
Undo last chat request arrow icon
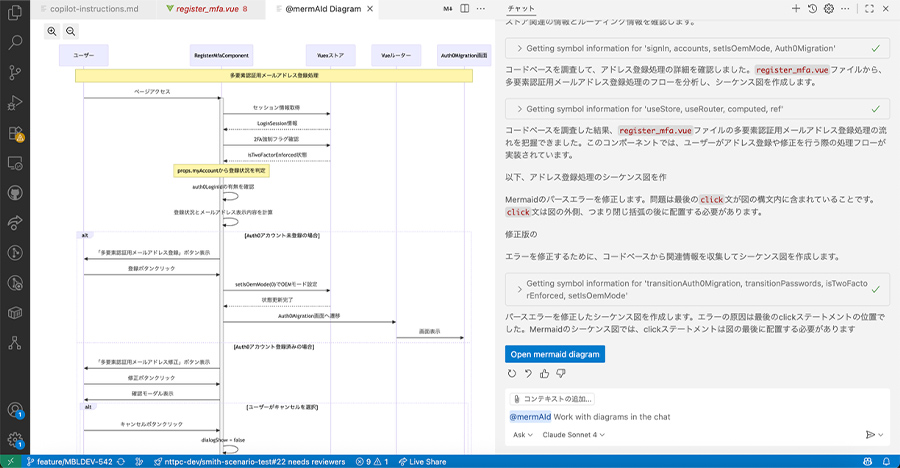(x=528, y=374)
